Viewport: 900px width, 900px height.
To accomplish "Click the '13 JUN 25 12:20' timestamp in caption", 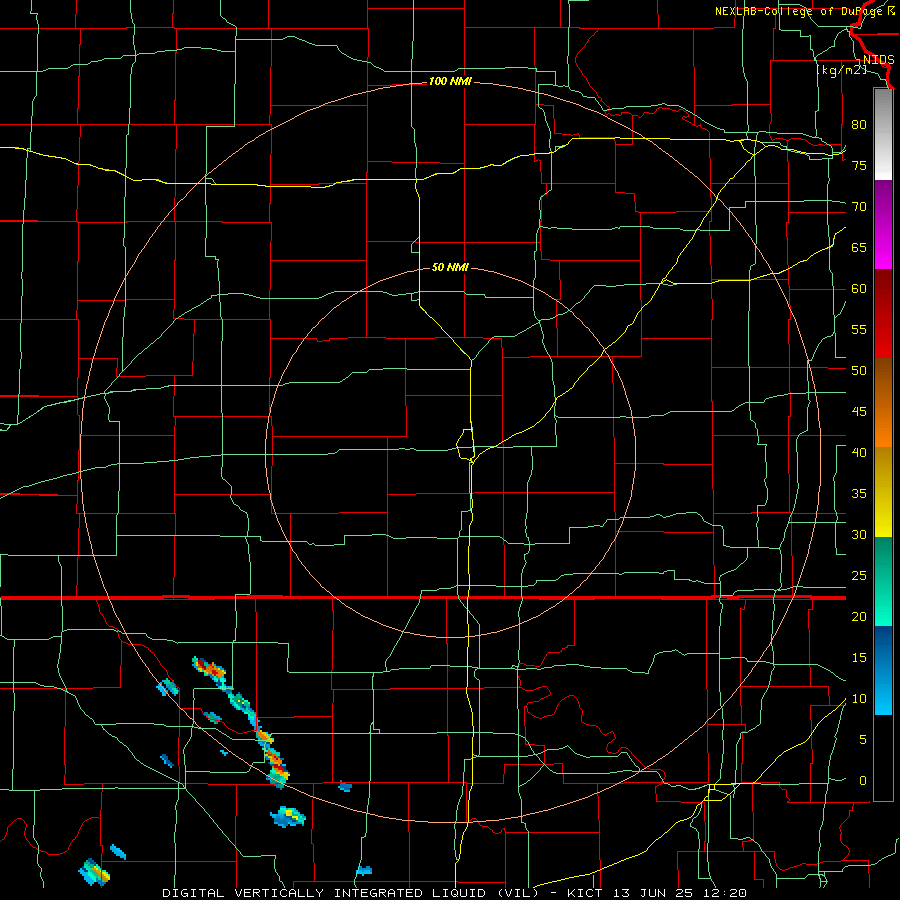I will 682,893.
